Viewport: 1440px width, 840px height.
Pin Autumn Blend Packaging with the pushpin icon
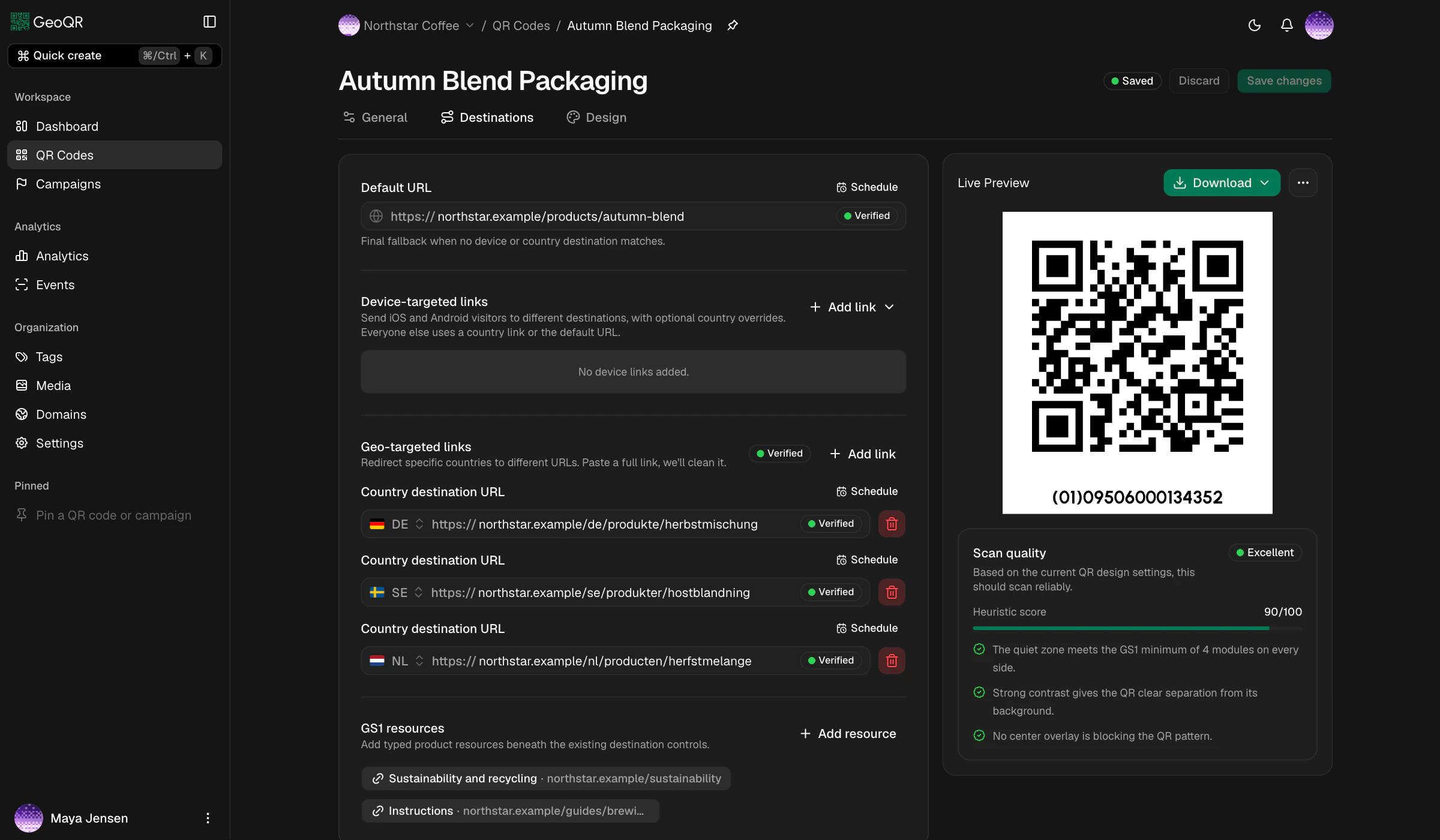[x=733, y=26]
